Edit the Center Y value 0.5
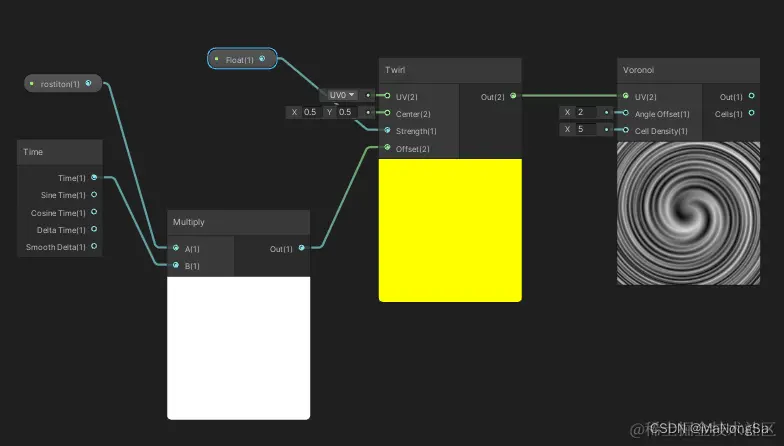 345,112
